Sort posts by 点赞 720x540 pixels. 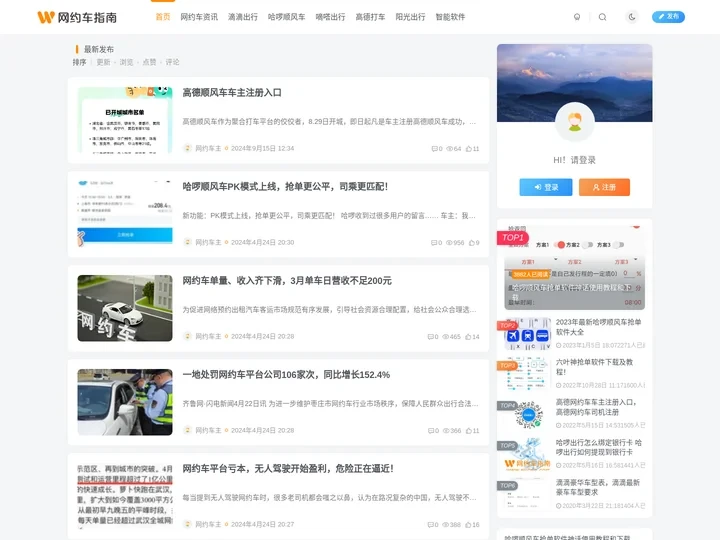tap(149, 62)
